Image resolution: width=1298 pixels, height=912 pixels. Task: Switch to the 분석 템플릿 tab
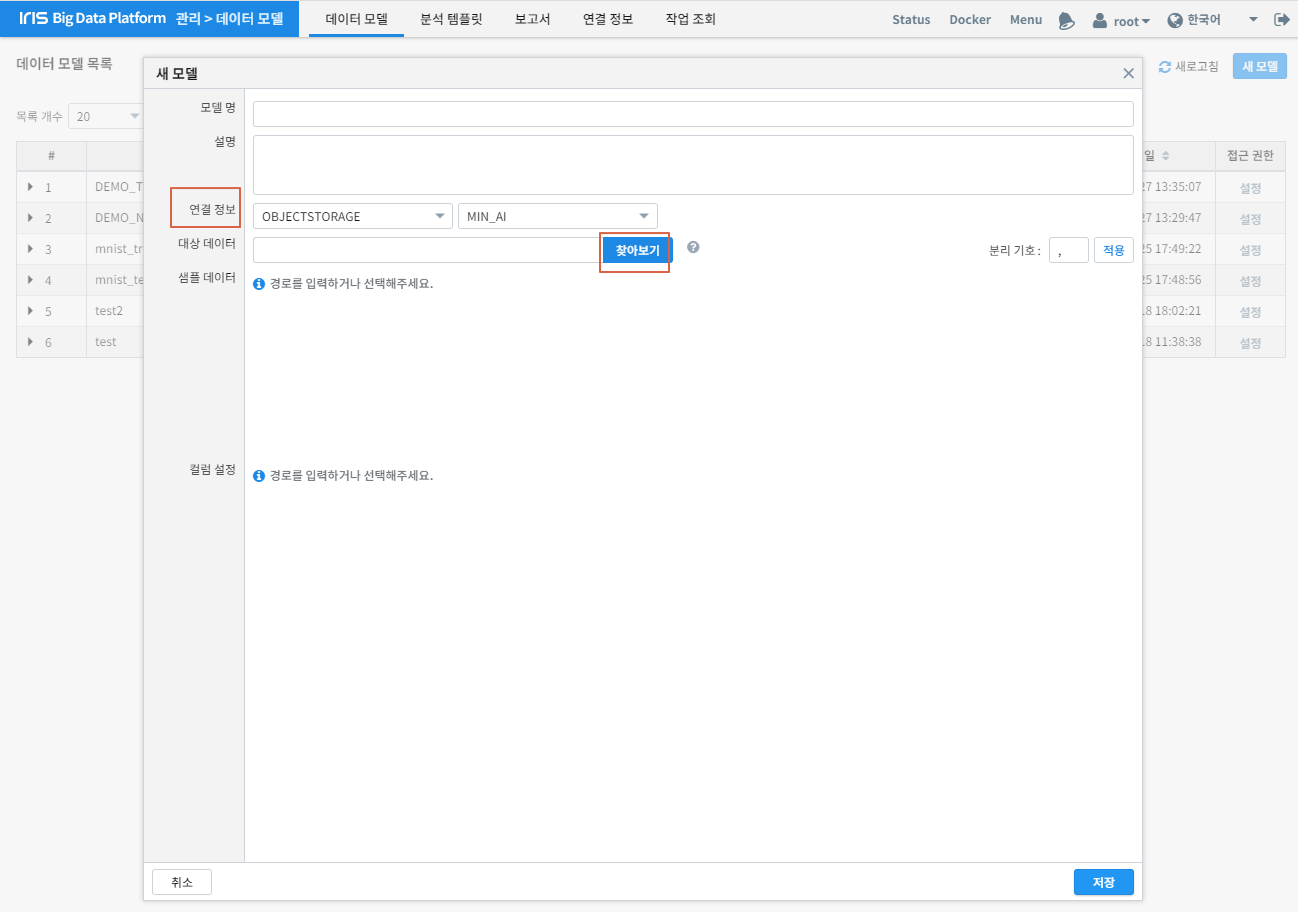[451, 19]
